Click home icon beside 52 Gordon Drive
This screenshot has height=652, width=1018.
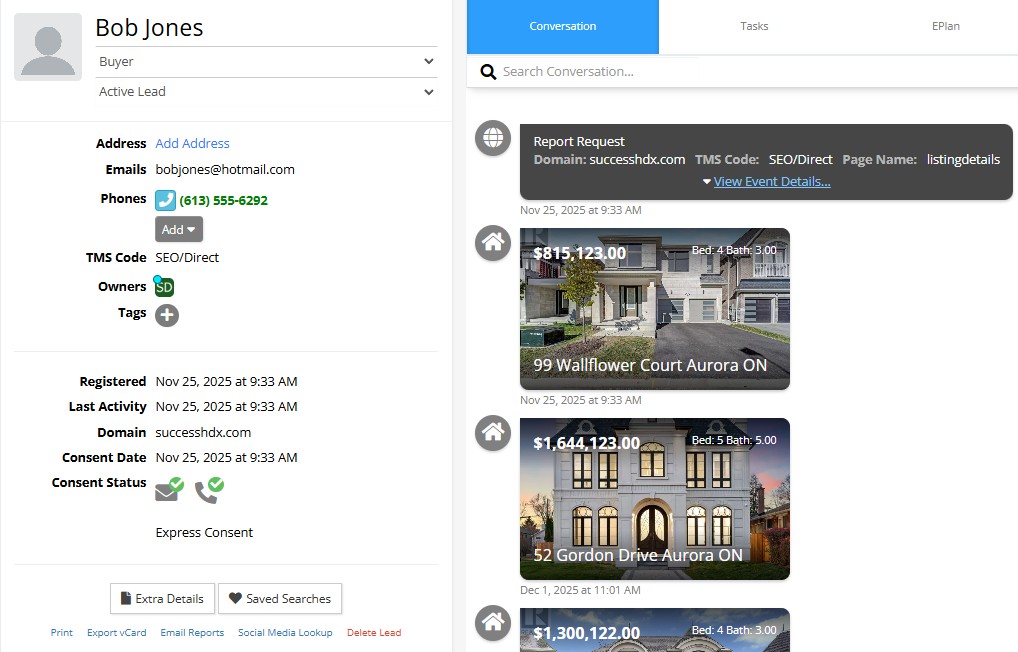492,433
